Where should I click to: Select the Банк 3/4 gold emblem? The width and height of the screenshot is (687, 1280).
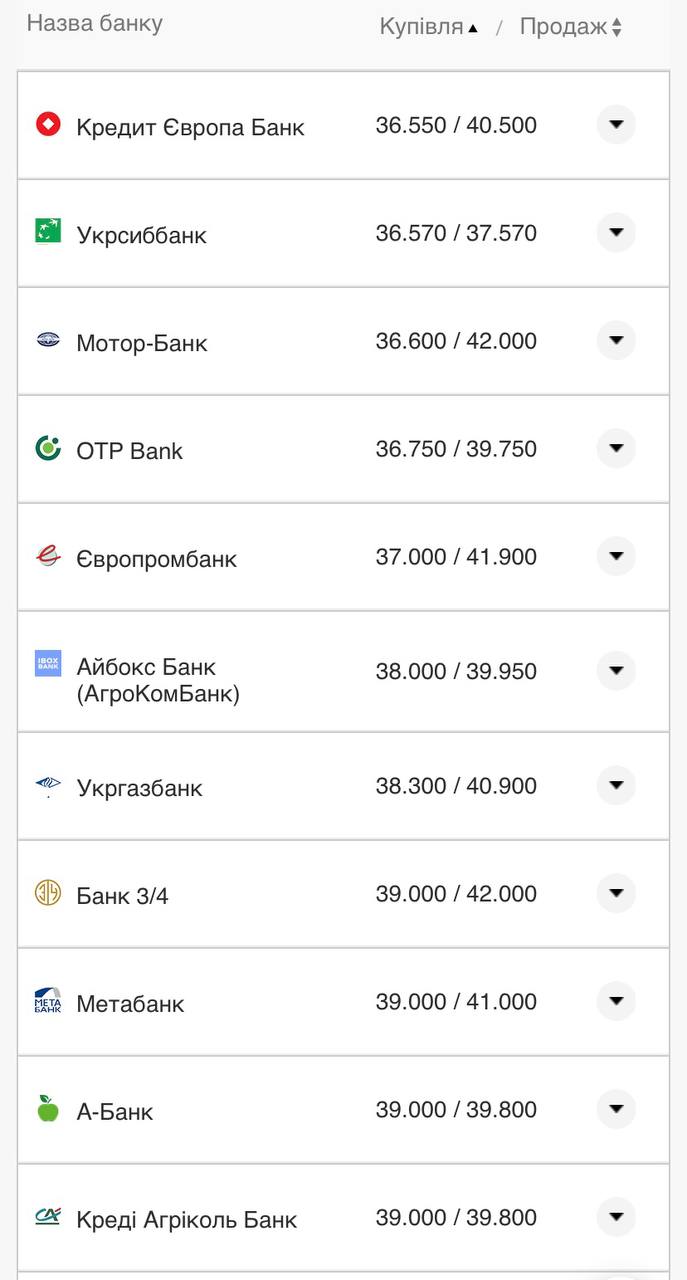click(x=47, y=893)
